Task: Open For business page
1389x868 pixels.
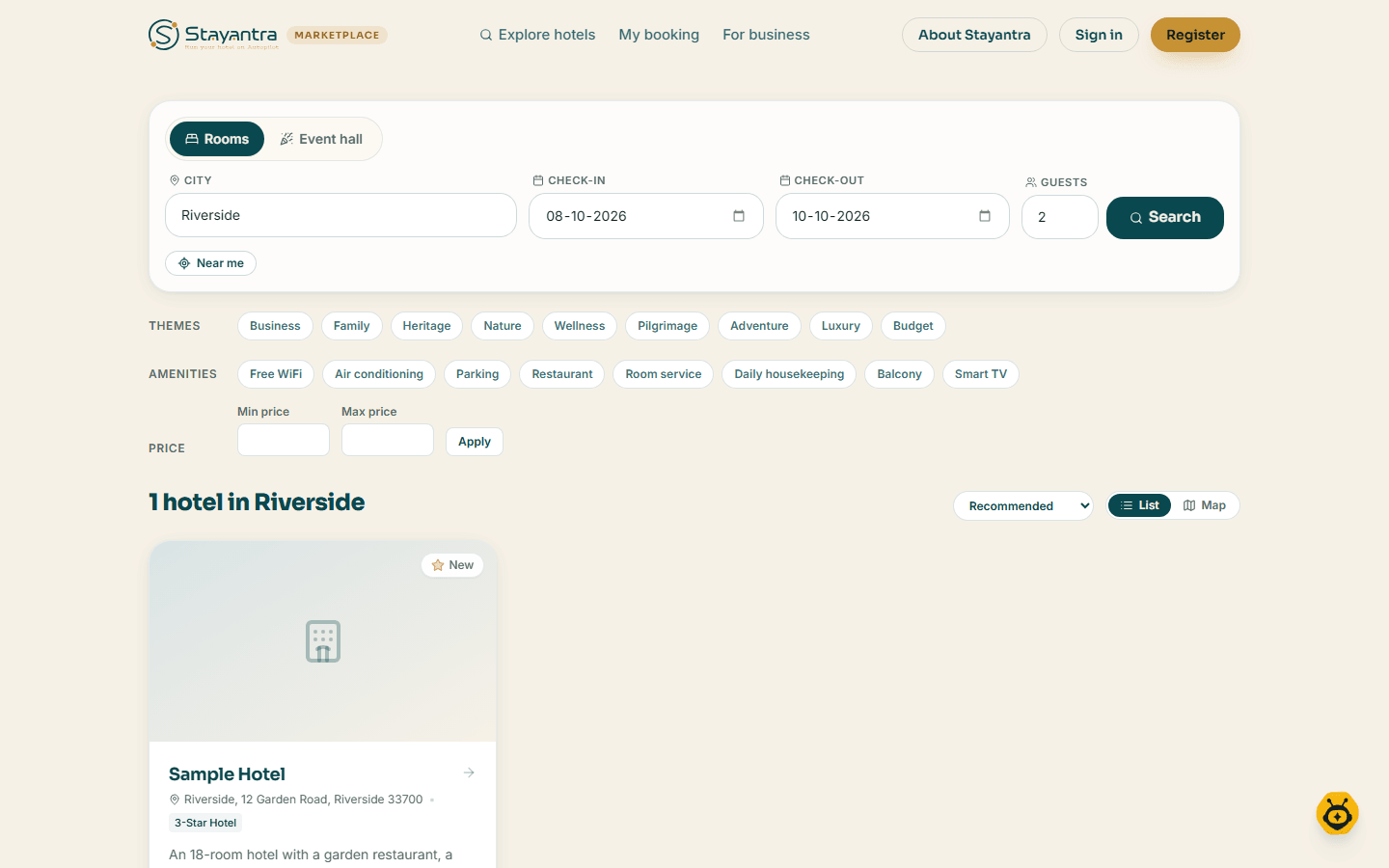Action: click(x=766, y=35)
